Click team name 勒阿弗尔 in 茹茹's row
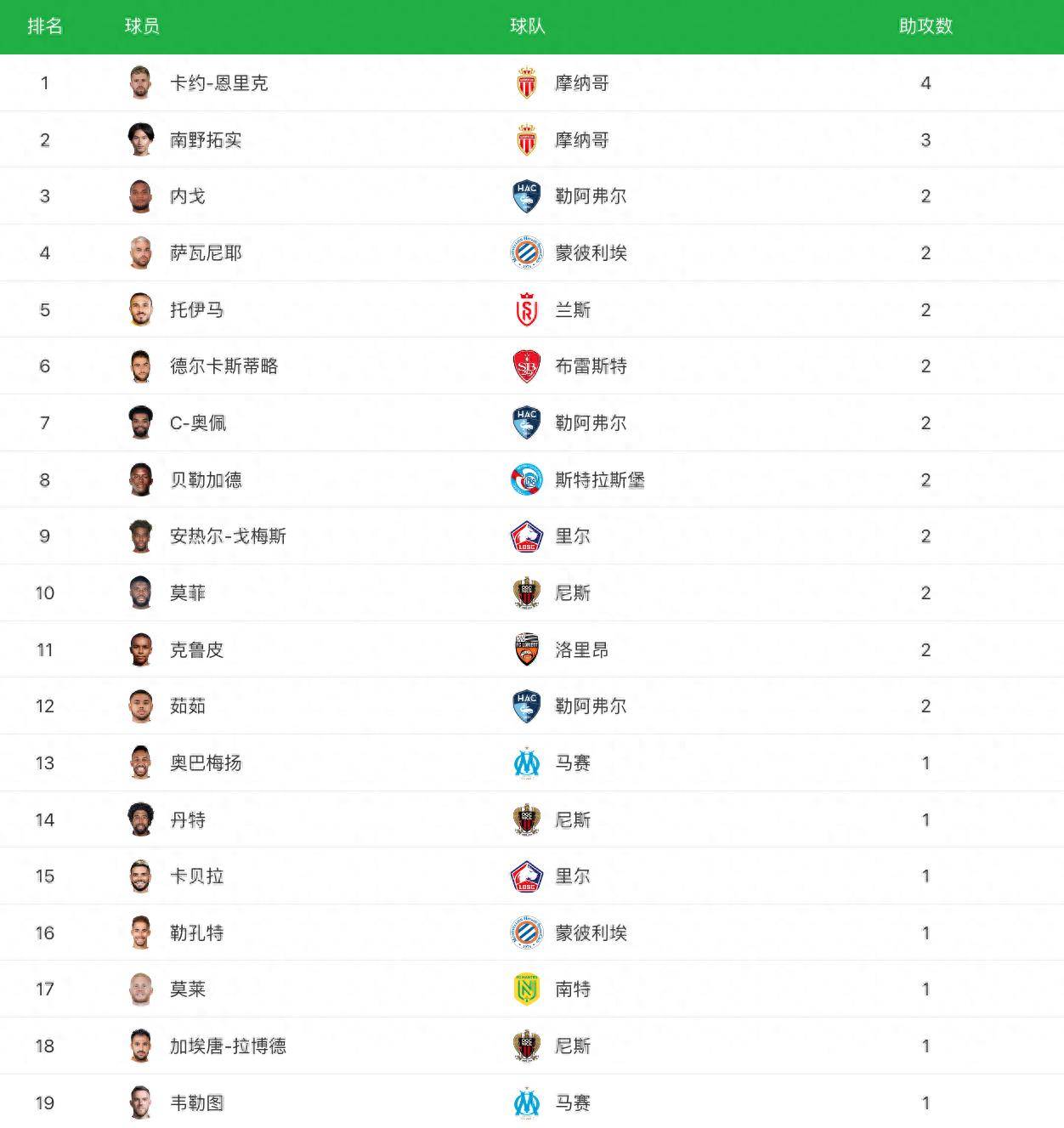Viewport: 1064px width, 1128px height. pyautogui.click(x=591, y=706)
